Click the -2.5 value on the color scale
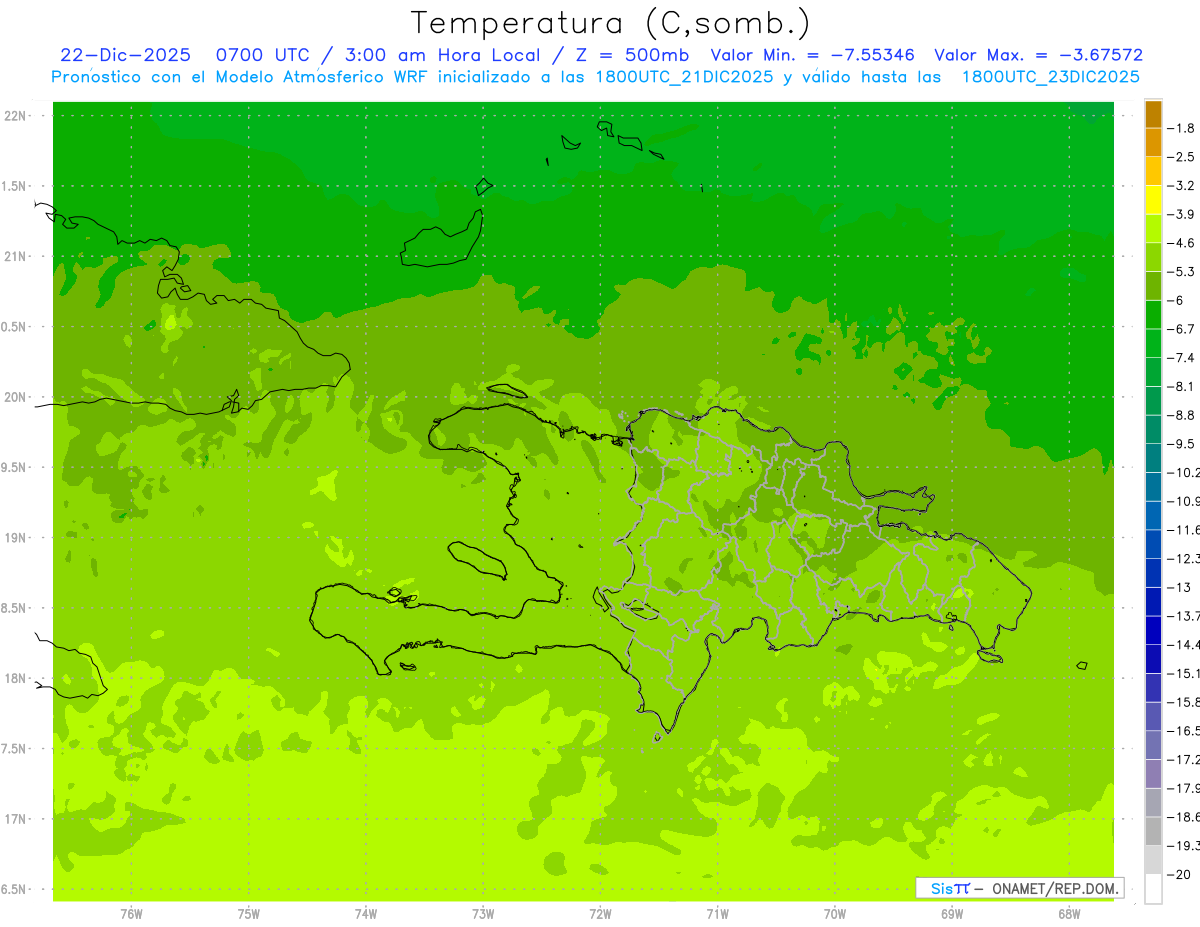Image resolution: width=1200 pixels, height=927 pixels. [1182, 157]
